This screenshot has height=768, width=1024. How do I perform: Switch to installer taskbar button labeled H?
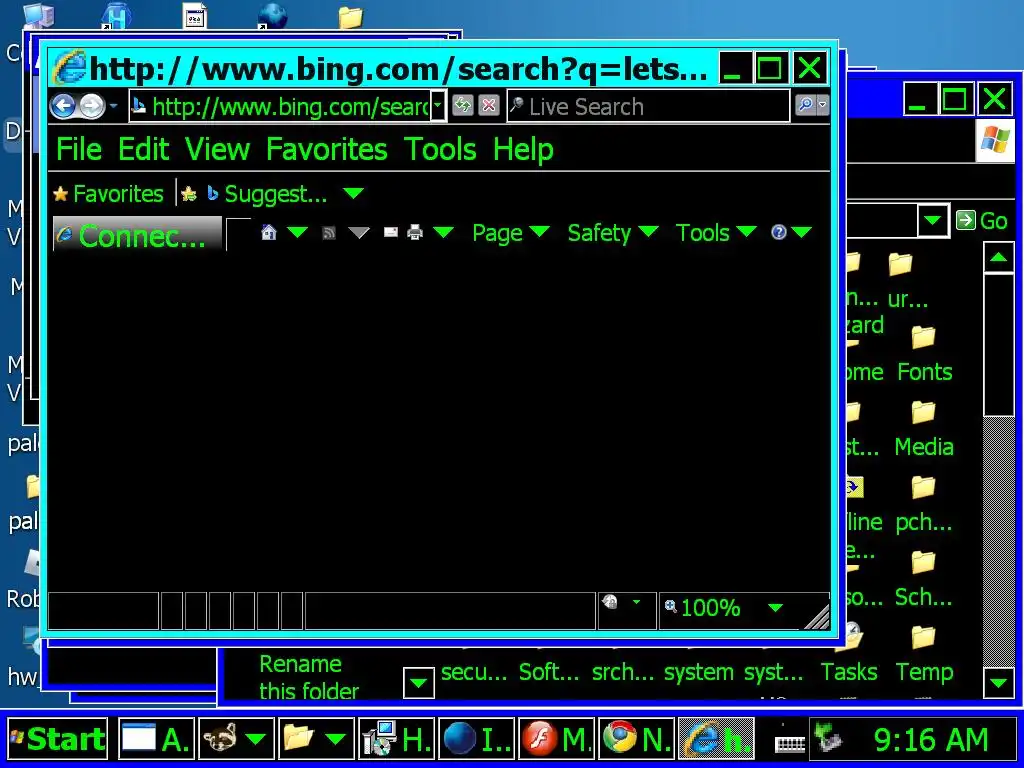(x=396, y=739)
